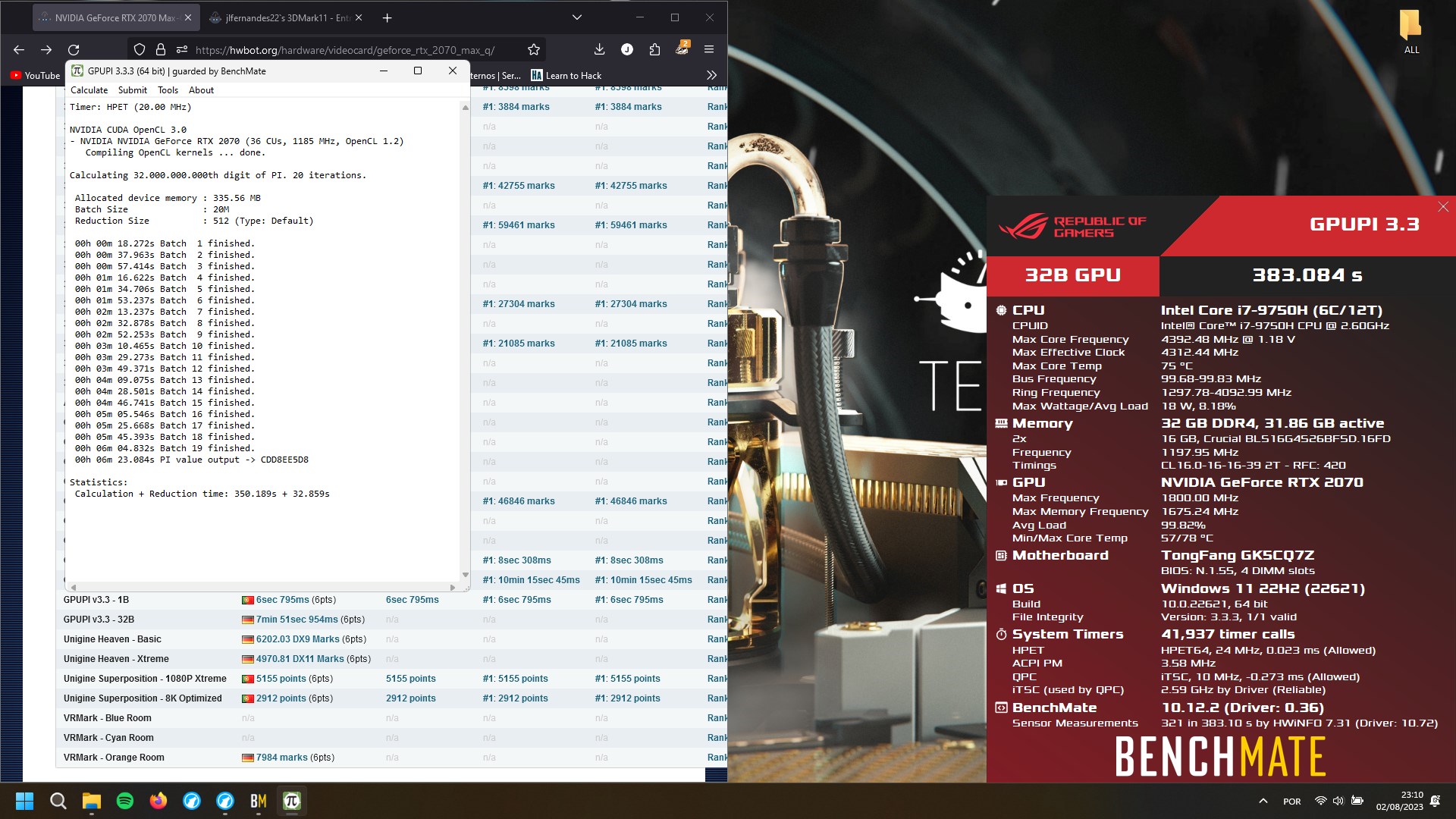Open Firefox account avatar menu
Image resolution: width=1456 pixels, height=819 pixels.
pos(627,49)
